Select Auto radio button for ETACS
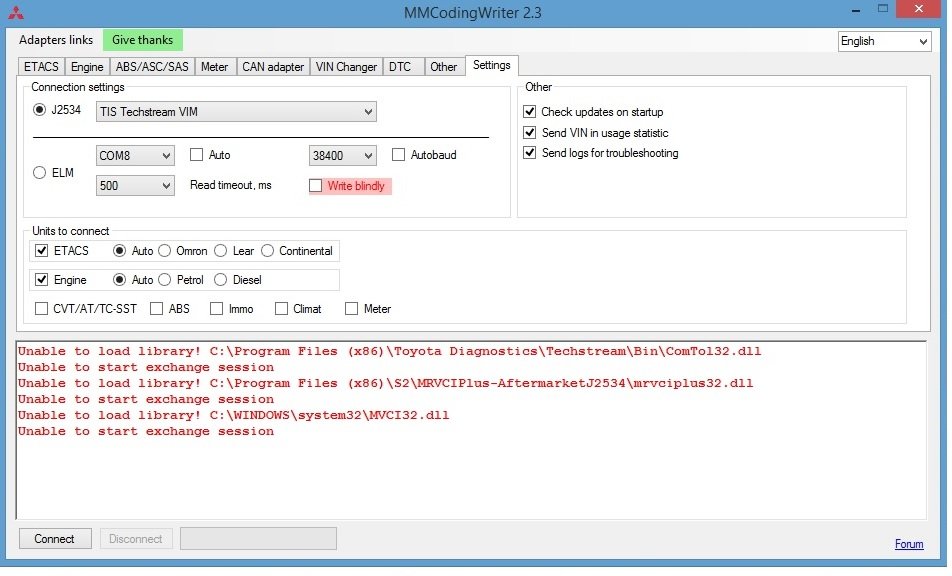This screenshot has height=576, width=952. coord(120,251)
